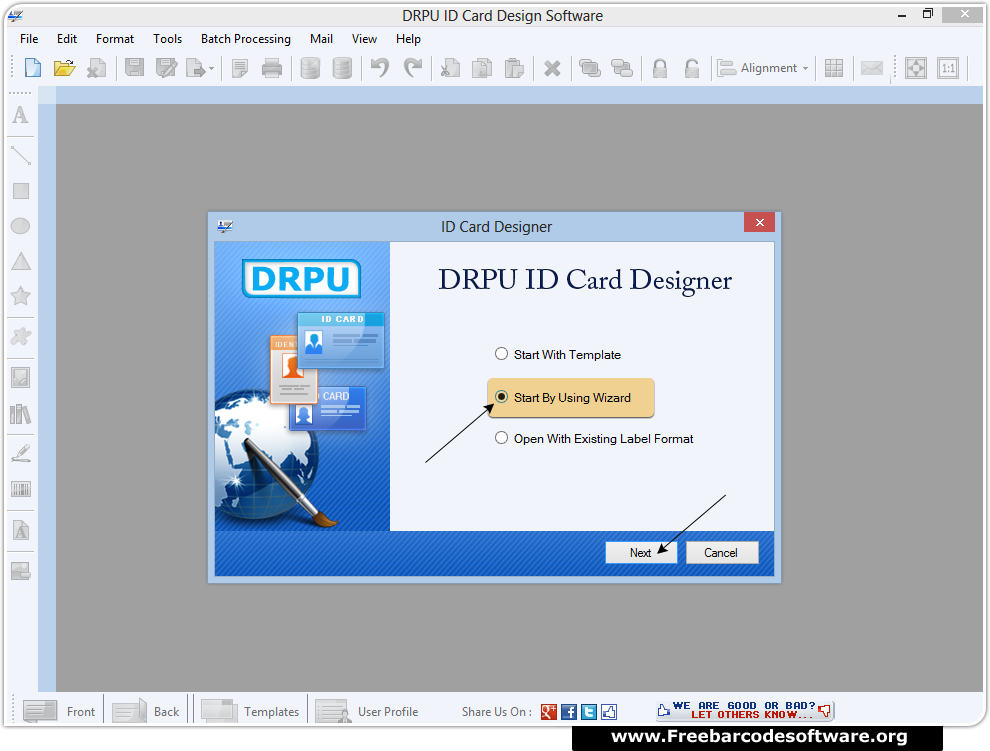990x751 pixels.
Task: Open file with the folder icon
Action: [64, 68]
